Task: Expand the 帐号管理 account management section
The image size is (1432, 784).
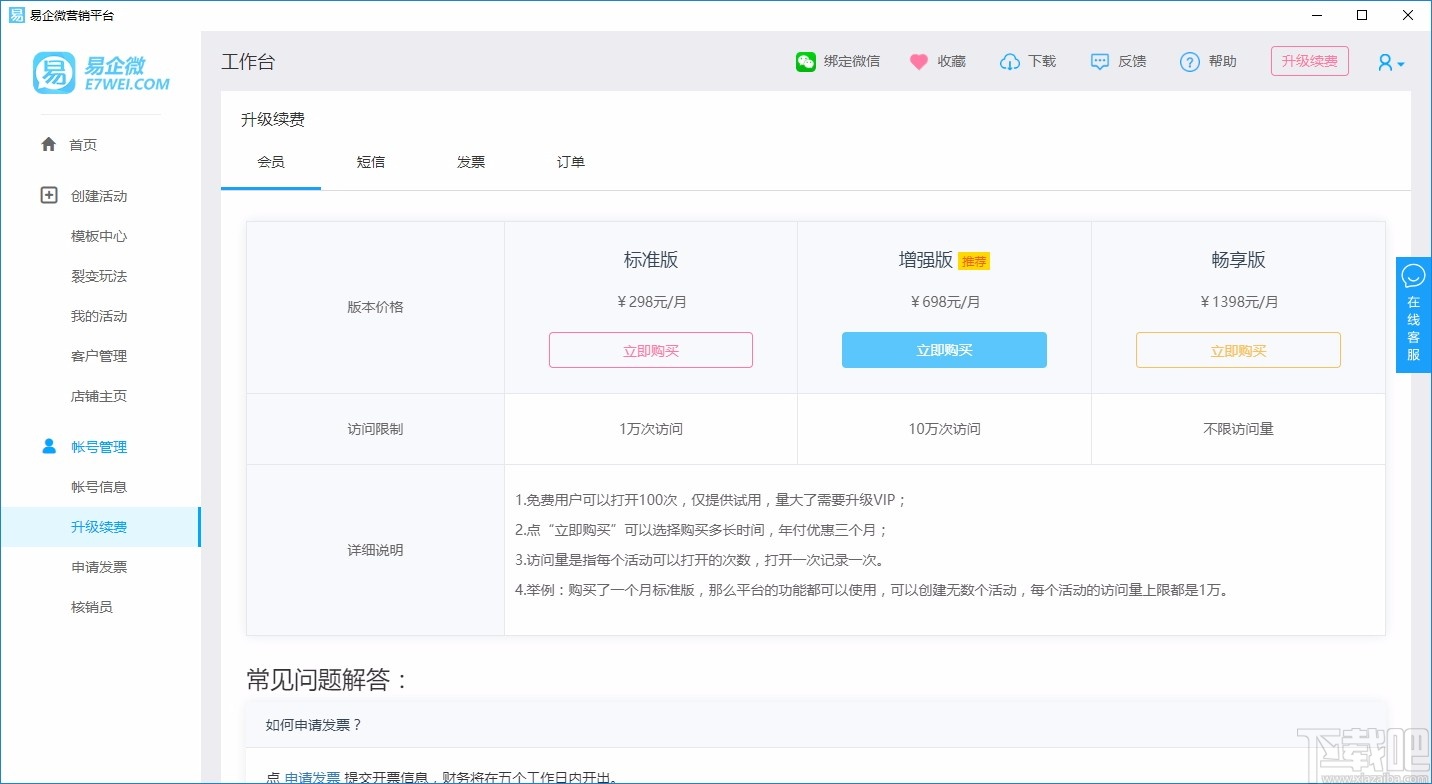Action: click(x=98, y=446)
